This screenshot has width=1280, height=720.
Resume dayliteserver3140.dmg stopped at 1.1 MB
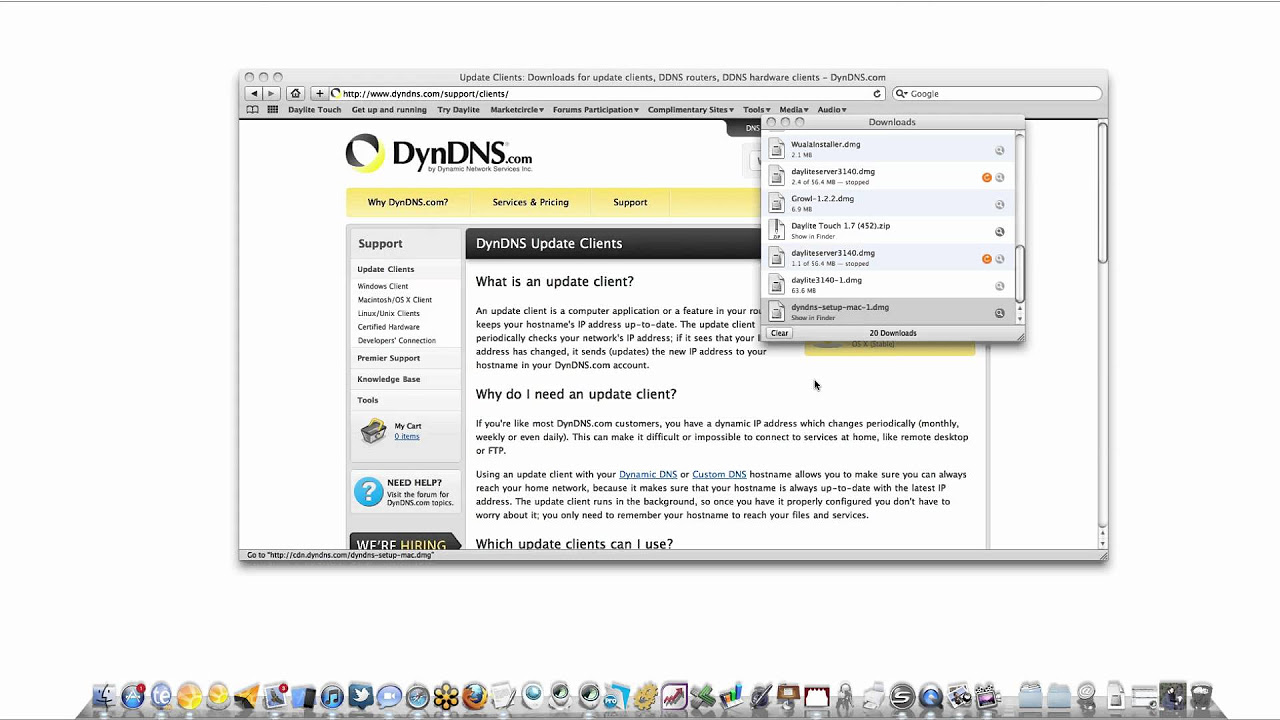[x=986, y=258]
